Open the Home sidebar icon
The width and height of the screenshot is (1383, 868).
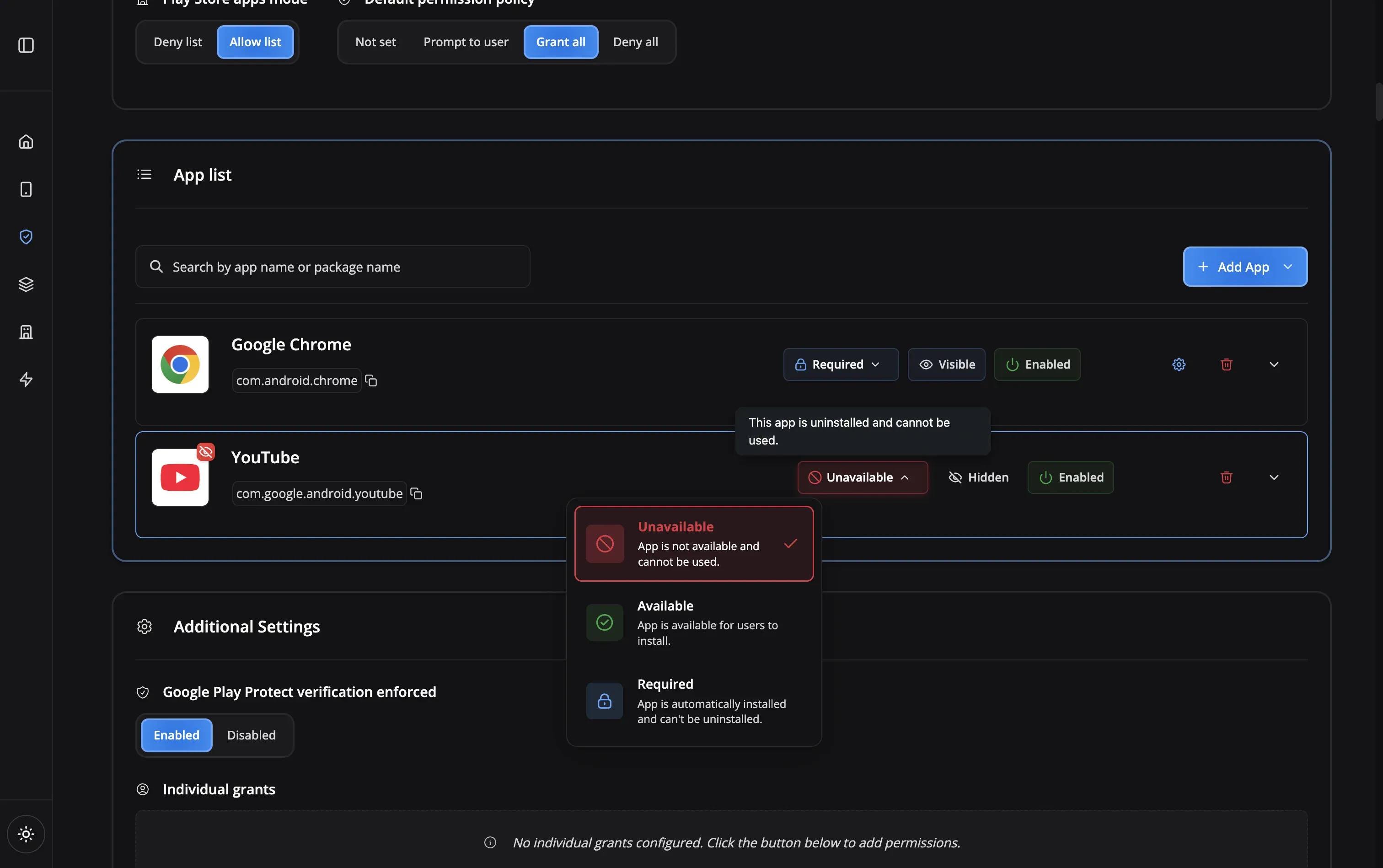(x=26, y=142)
